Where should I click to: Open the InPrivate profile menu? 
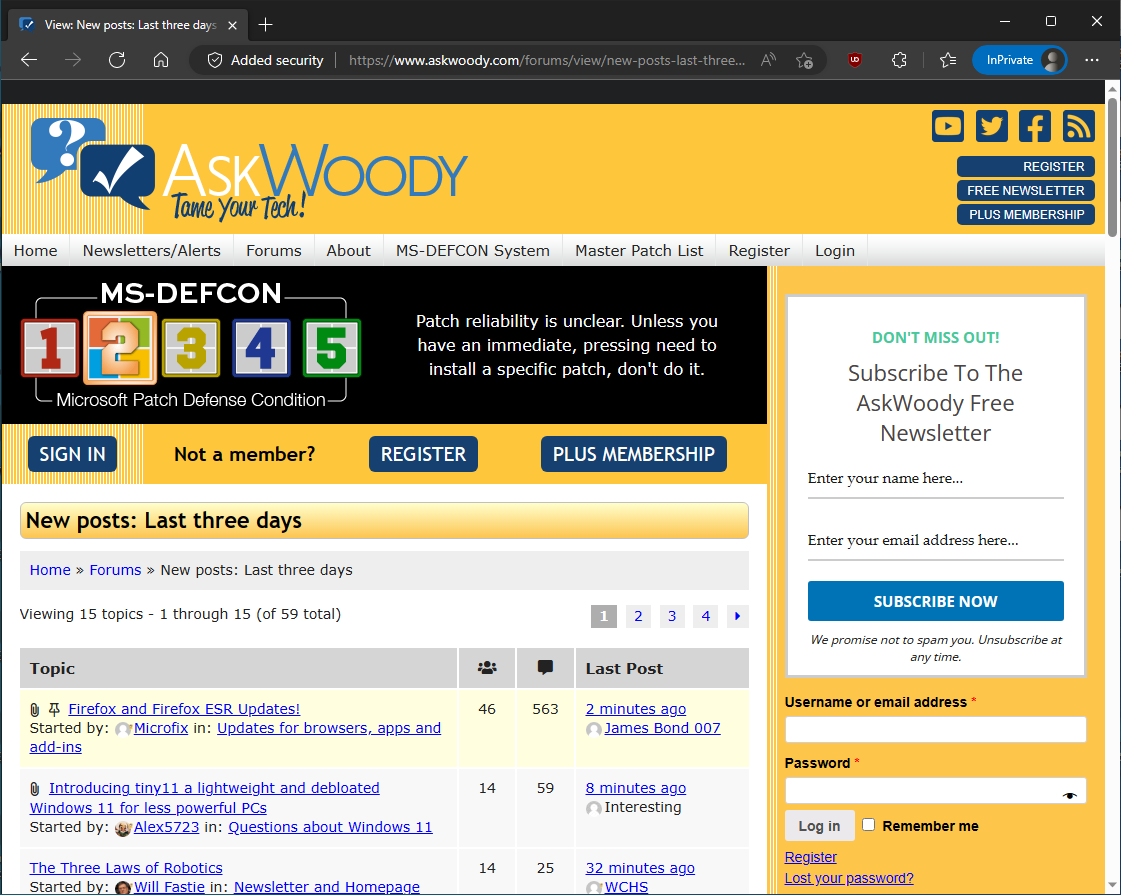(1019, 60)
